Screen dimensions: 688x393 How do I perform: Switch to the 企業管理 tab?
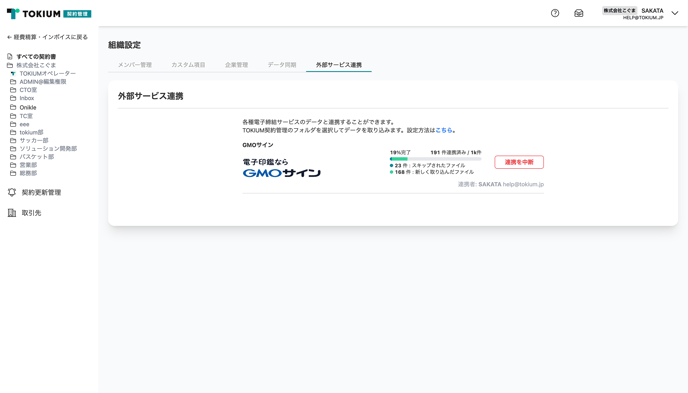[x=236, y=65]
